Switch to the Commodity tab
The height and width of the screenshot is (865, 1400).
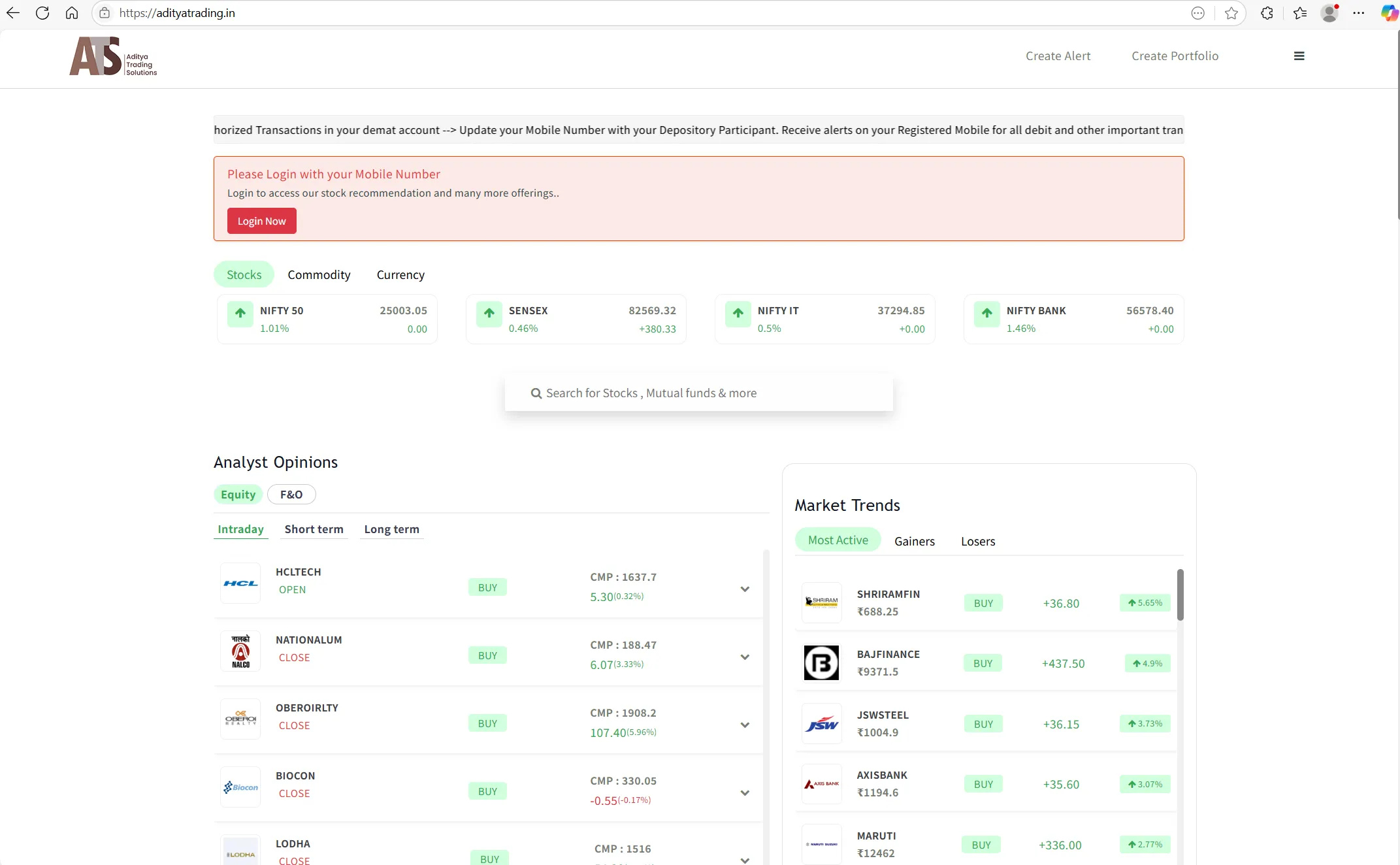pyautogui.click(x=319, y=275)
